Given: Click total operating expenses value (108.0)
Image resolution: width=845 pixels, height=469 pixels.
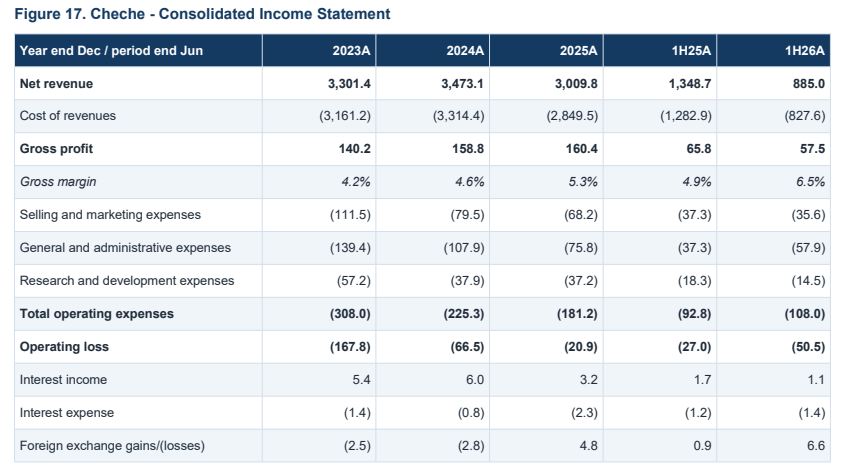Looking at the screenshot, I should 805,314.
